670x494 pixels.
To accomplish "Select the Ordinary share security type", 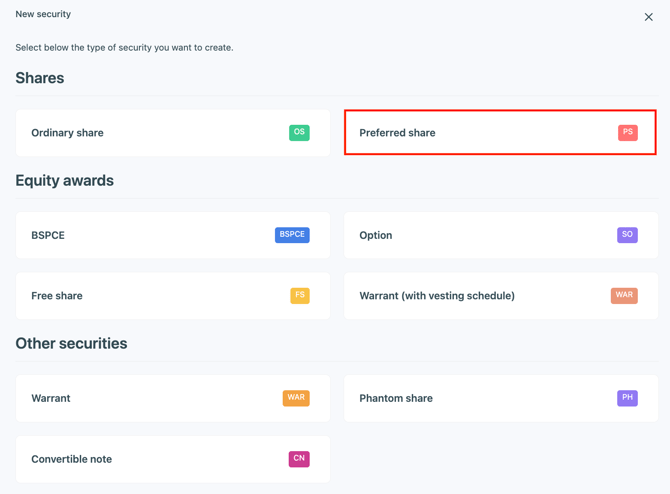I will click(x=150, y=133).
